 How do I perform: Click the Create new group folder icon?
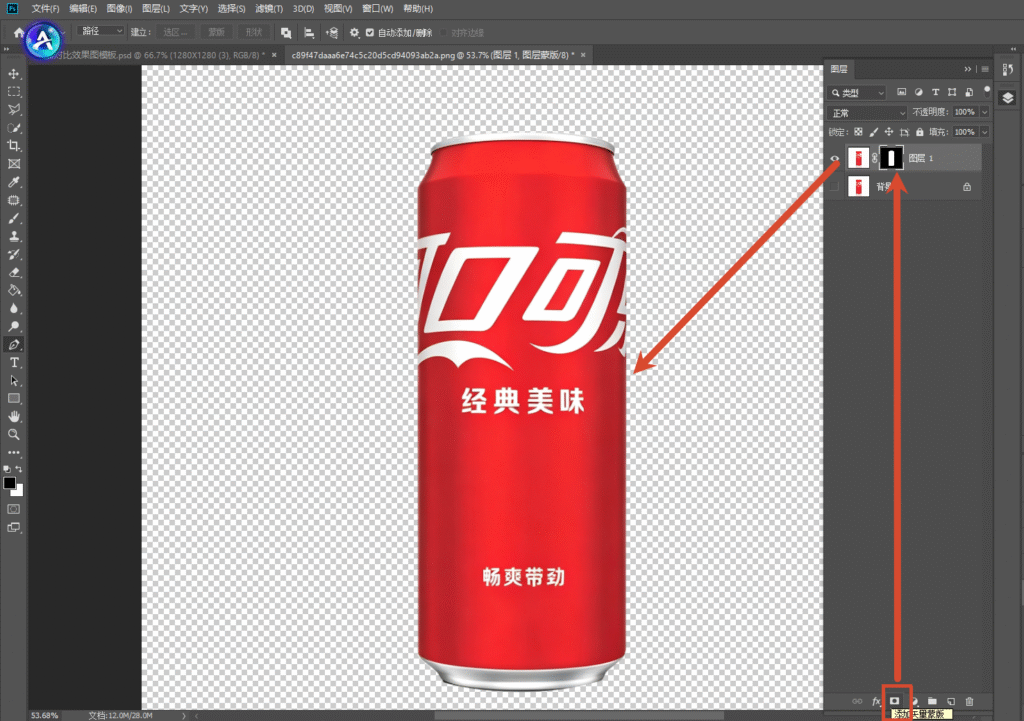(932, 701)
